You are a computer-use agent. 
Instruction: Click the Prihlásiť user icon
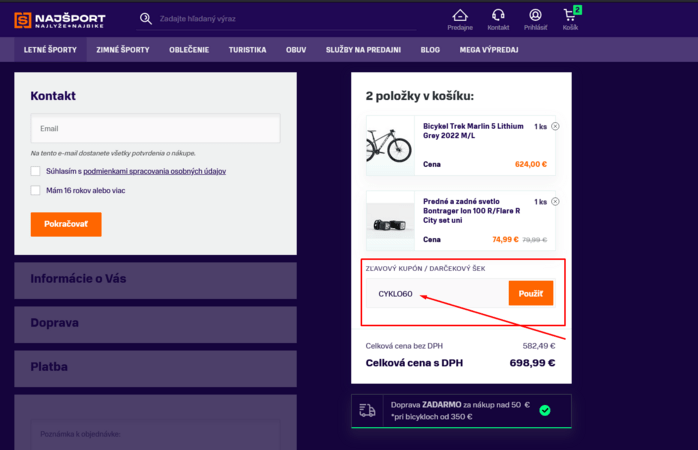tap(535, 20)
